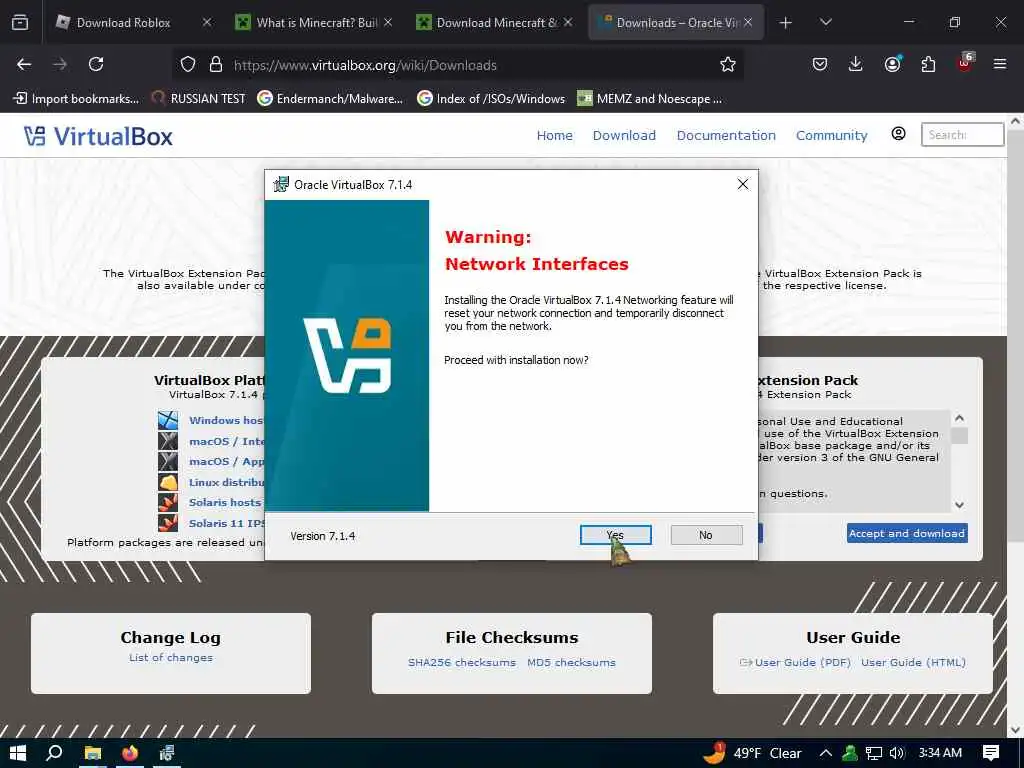The width and height of the screenshot is (1024, 768).
Task: Open tracking protection shield icon
Action: click(x=188, y=65)
